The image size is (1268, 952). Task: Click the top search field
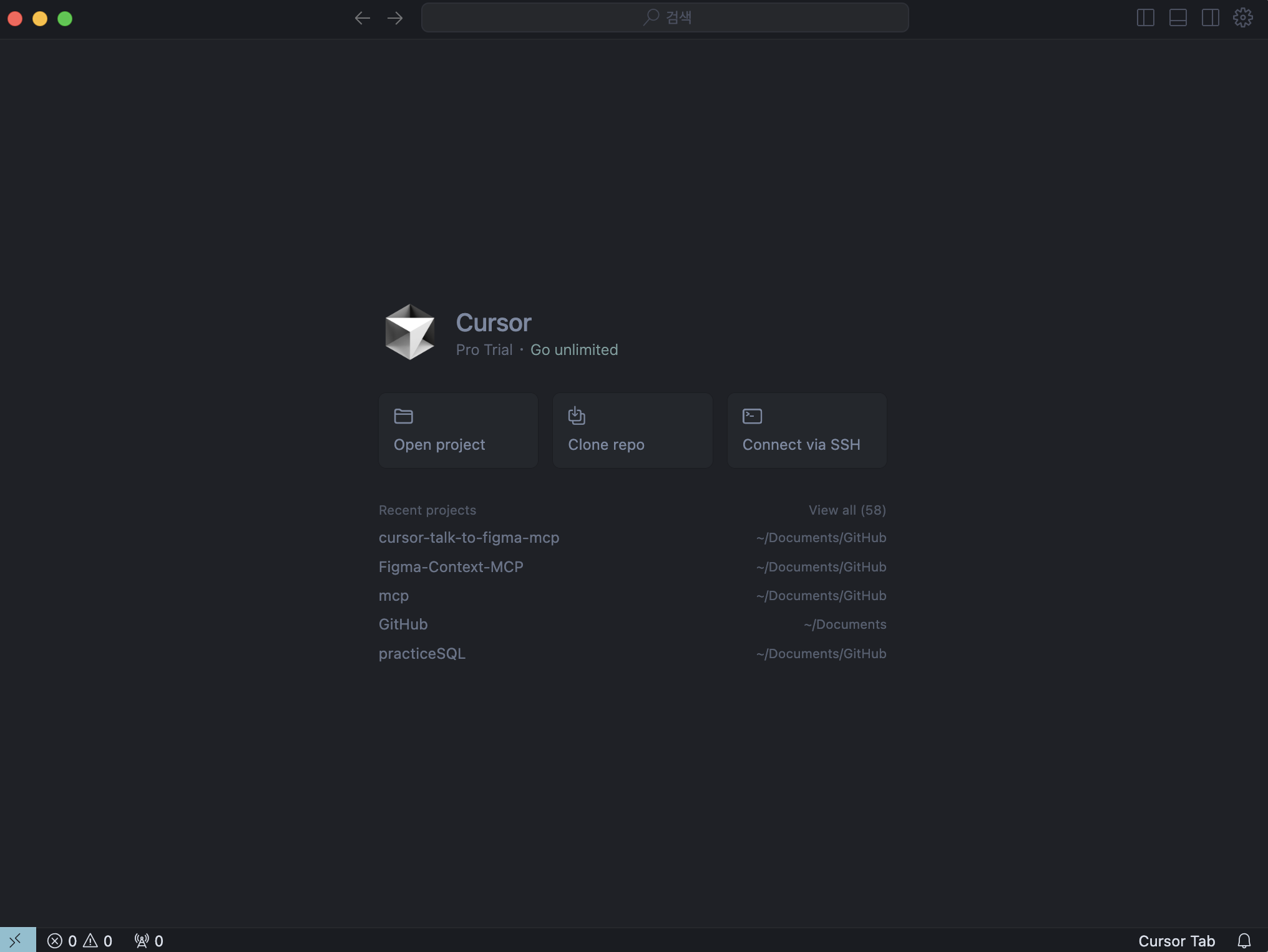pos(665,17)
